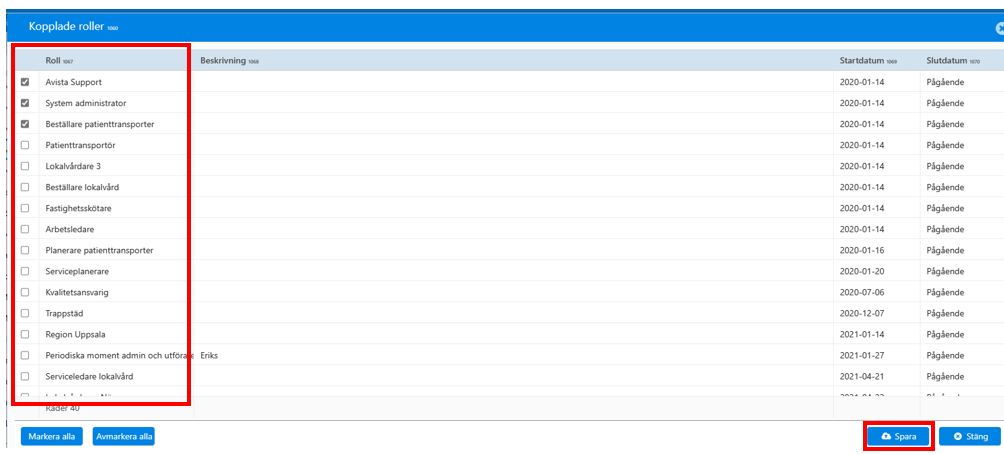Image resolution: width=1004 pixels, height=455 pixels.
Task: Click Avmarkera alla button
Action: (x=124, y=436)
